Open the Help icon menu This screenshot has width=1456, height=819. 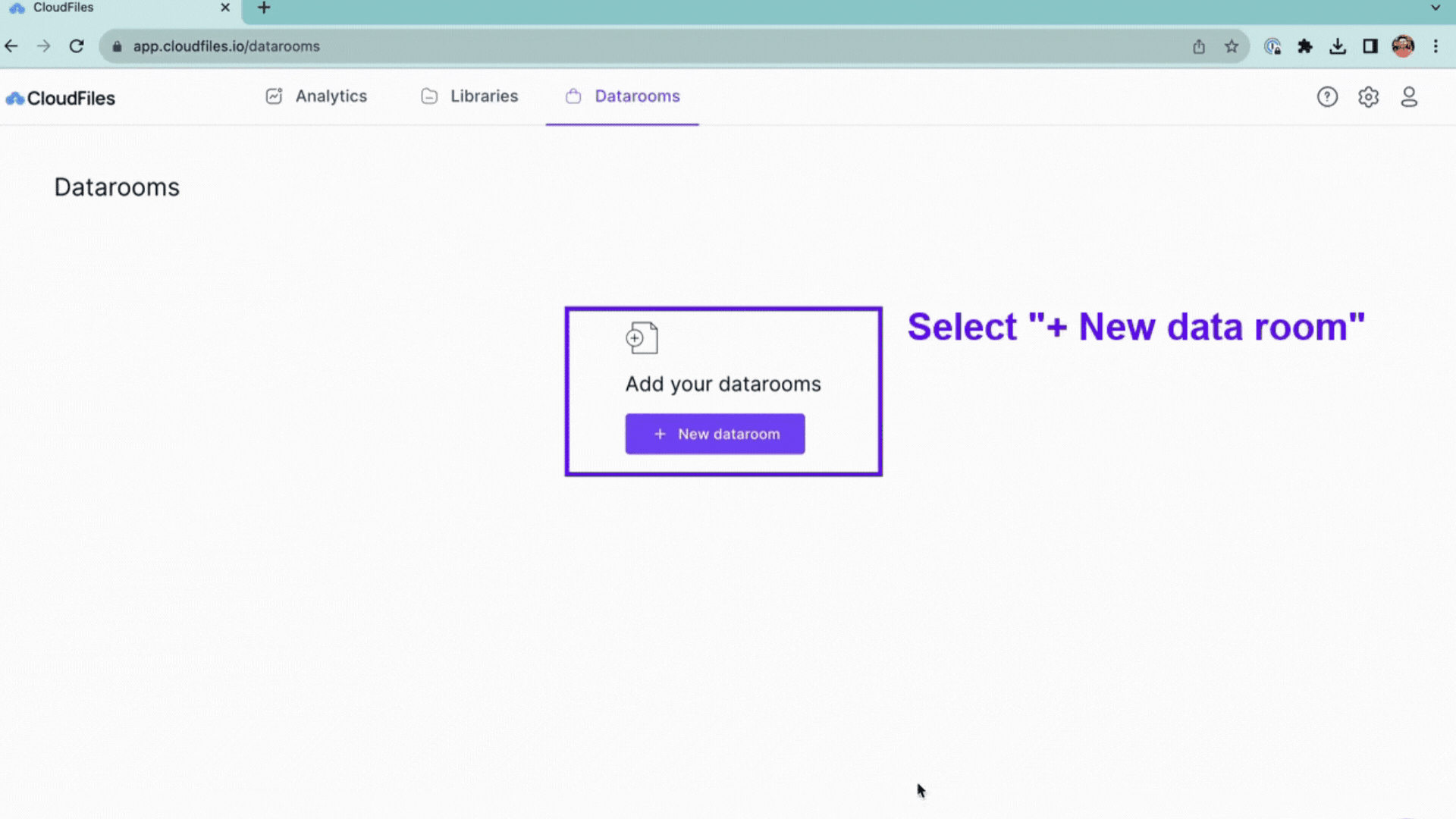tap(1327, 97)
